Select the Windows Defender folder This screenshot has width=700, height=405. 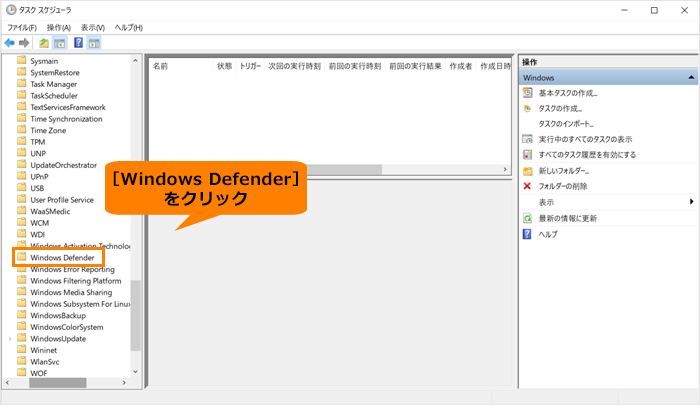pyautogui.click(x=62, y=258)
